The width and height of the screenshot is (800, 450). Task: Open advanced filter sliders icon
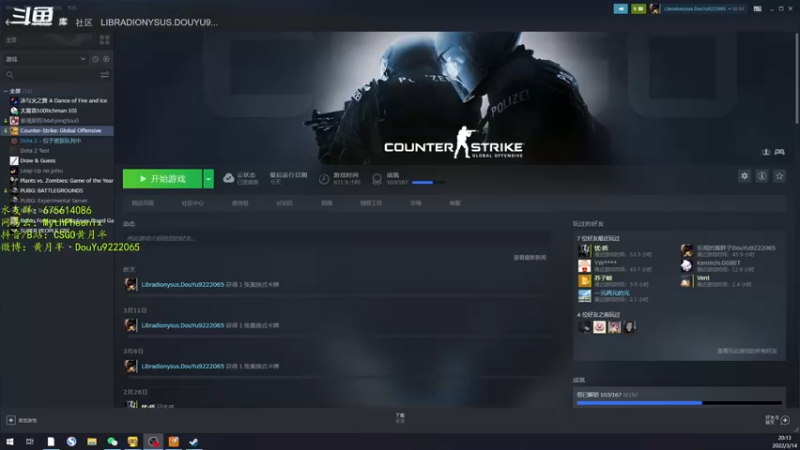[105, 75]
